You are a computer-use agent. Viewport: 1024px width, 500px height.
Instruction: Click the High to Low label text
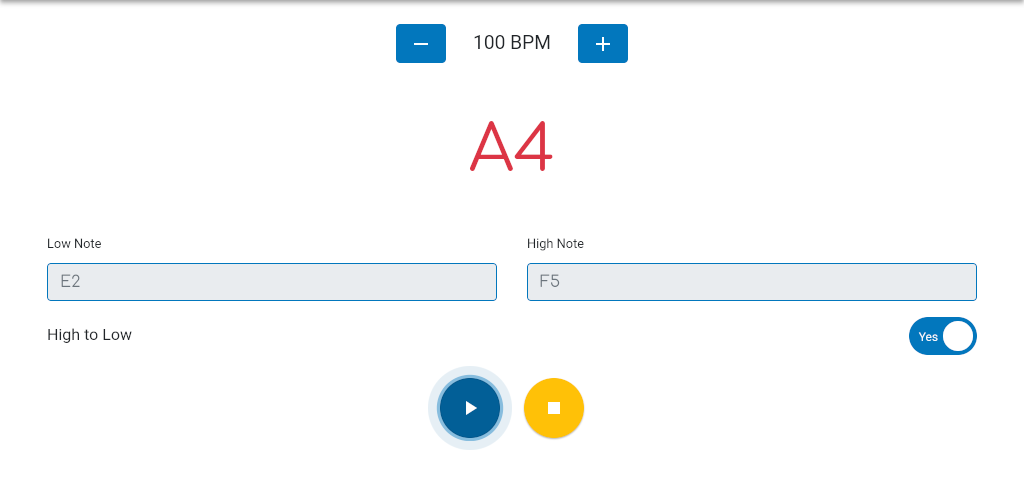[89, 335]
